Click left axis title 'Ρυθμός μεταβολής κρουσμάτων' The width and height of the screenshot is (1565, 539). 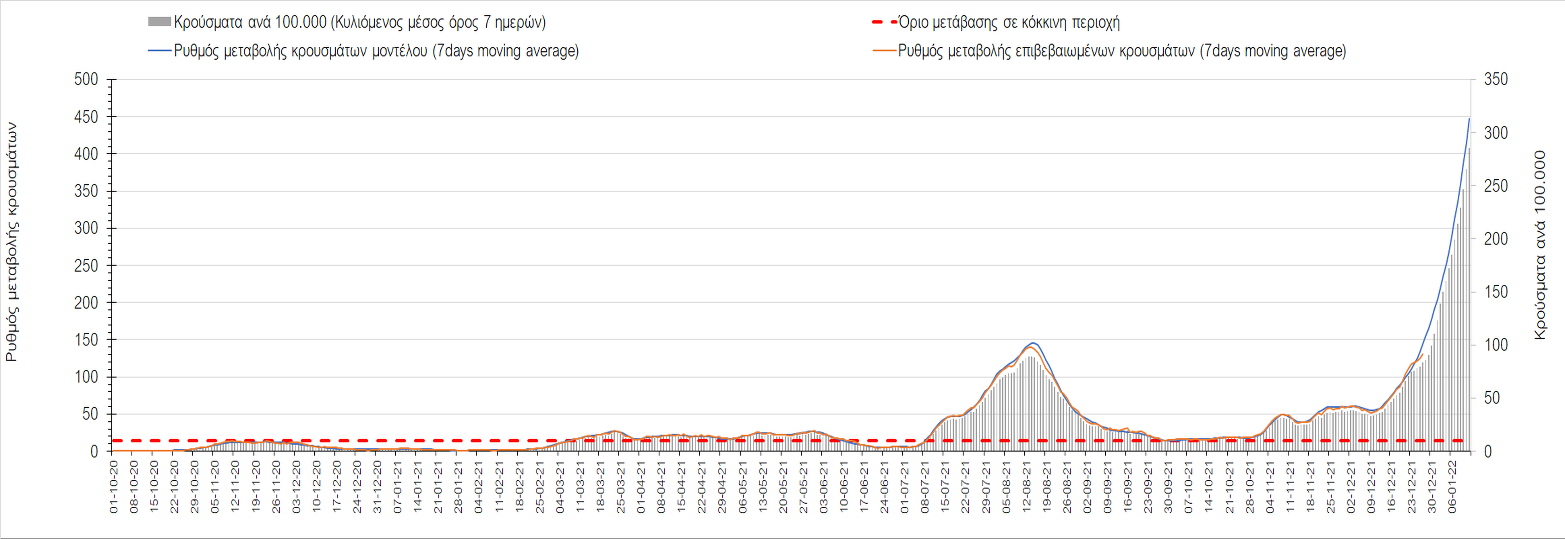pos(14,240)
